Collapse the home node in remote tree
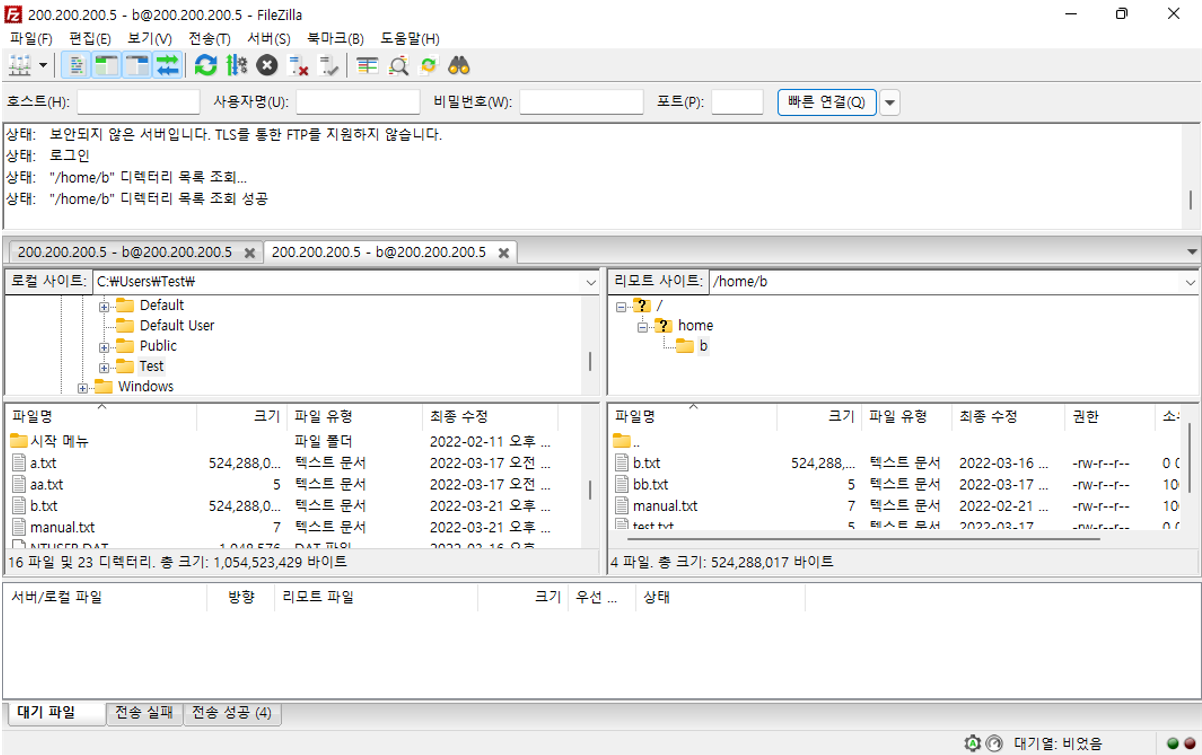This screenshot has width=1202, height=755. tap(643, 326)
